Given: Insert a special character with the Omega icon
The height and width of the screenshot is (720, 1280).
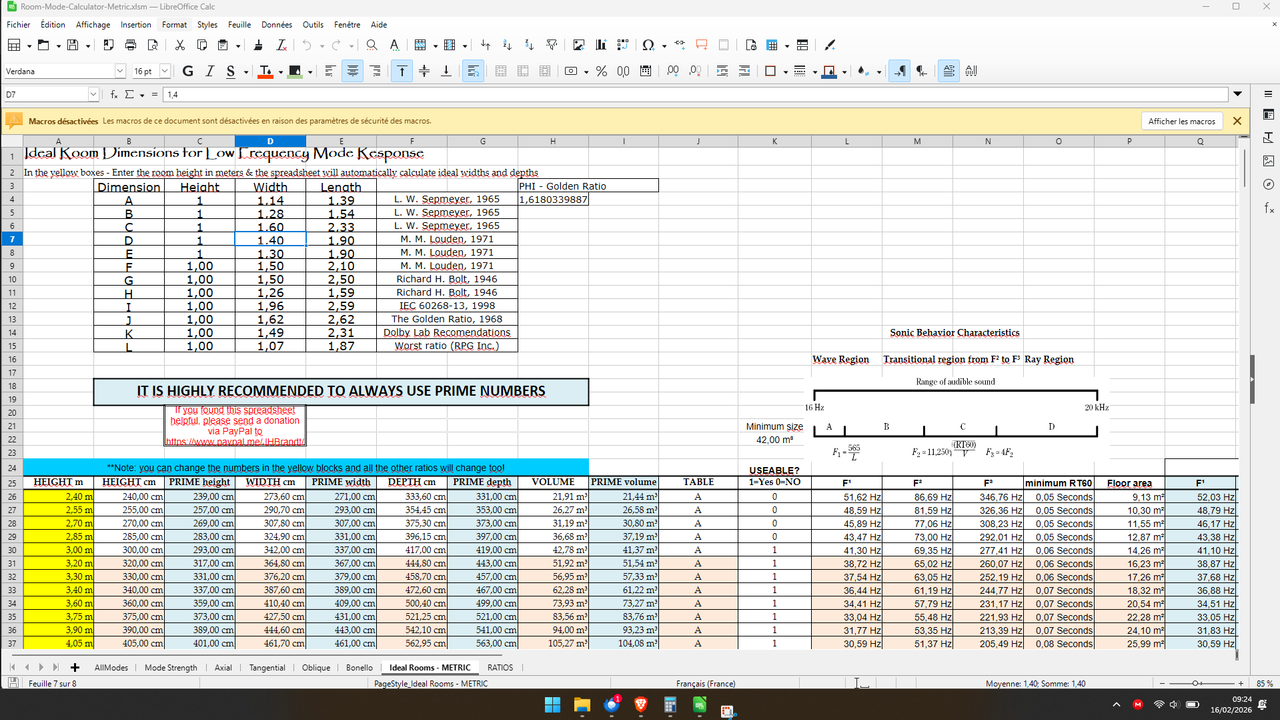Looking at the screenshot, I should coord(648,45).
